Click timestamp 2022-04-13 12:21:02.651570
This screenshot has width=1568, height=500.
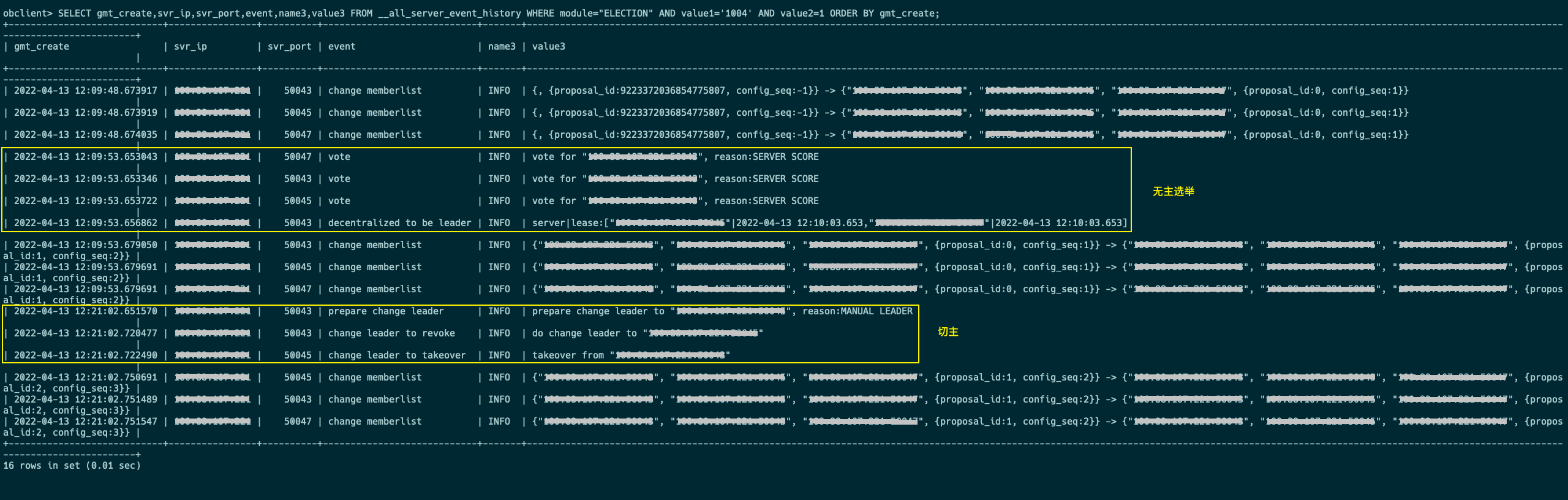click(x=86, y=311)
